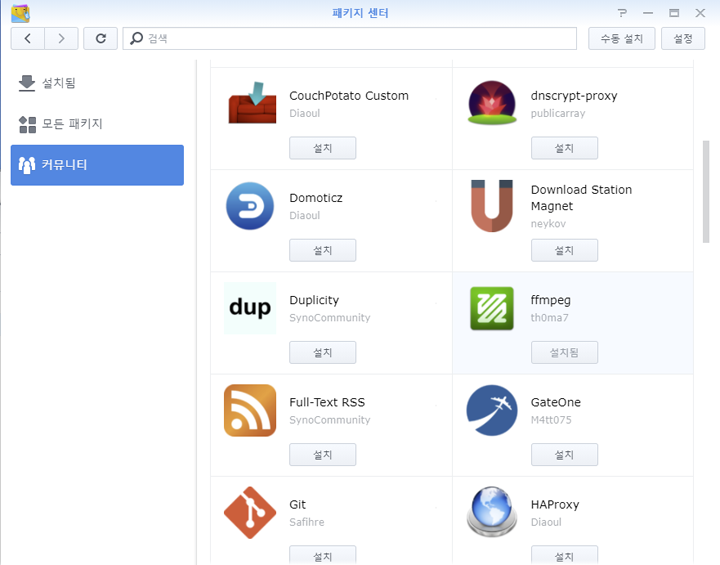Viewport: 720px width, 565px height.
Task: Click the green ffmpeg icon
Action: tap(492, 308)
